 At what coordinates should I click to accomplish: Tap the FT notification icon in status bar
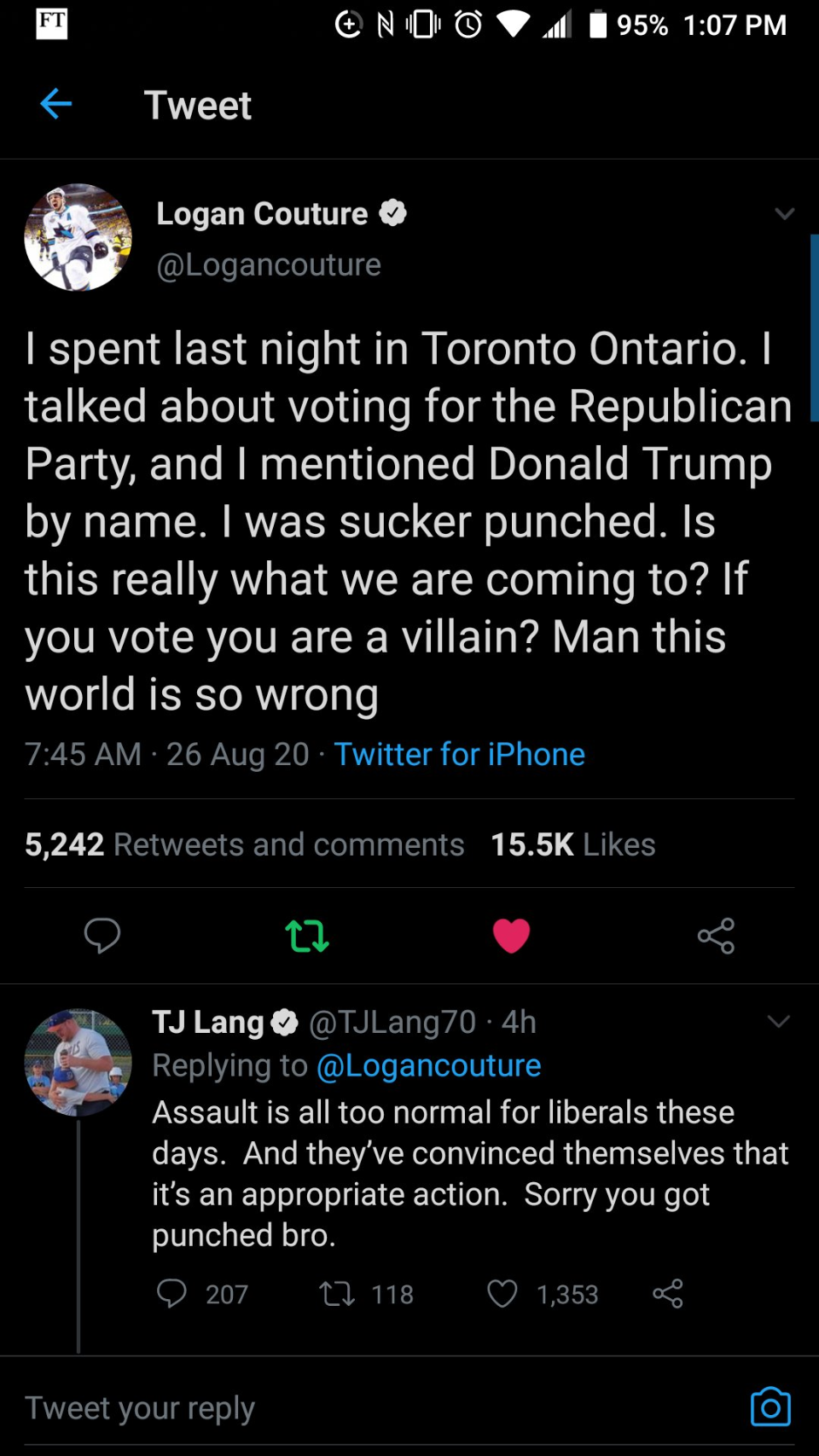52,23
